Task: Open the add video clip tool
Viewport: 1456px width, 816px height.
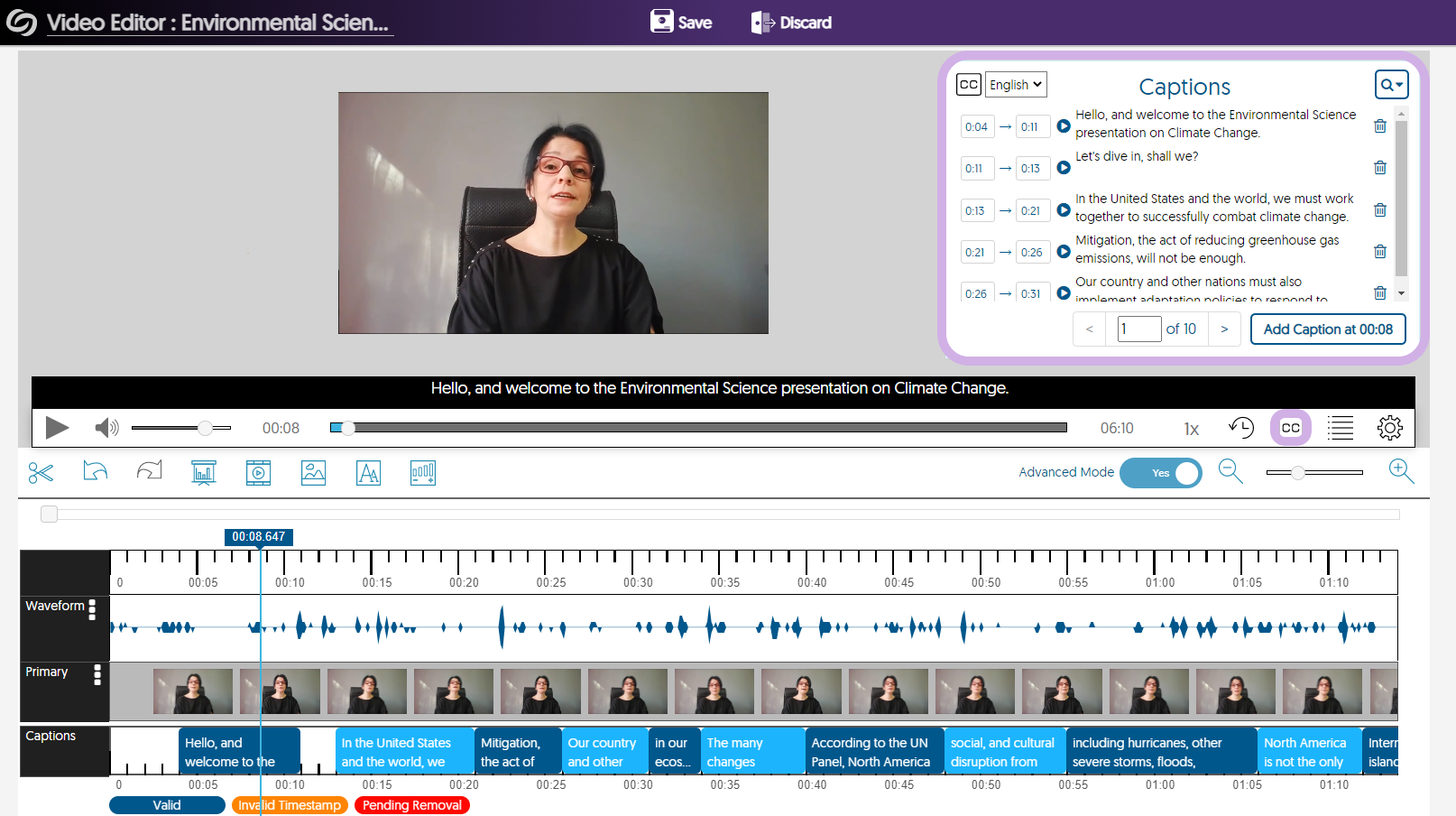Action: (x=258, y=472)
